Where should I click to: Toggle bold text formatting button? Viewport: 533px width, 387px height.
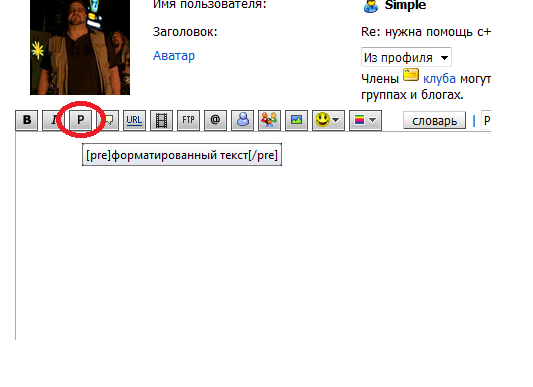27,120
